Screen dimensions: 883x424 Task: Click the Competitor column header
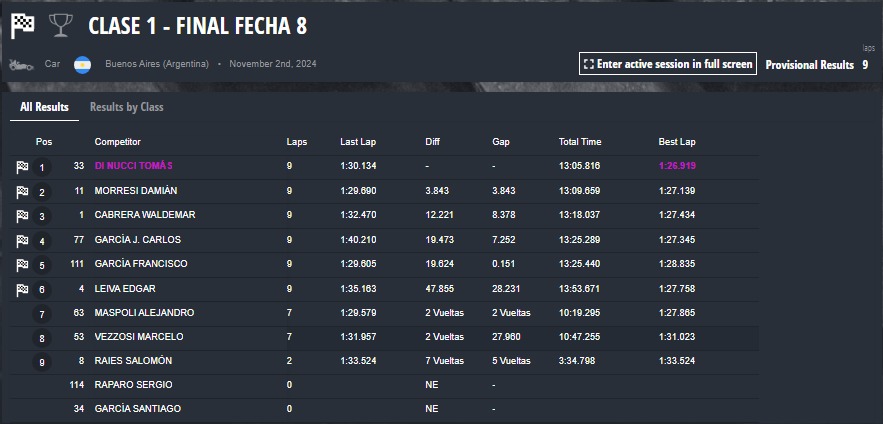[118, 142]
